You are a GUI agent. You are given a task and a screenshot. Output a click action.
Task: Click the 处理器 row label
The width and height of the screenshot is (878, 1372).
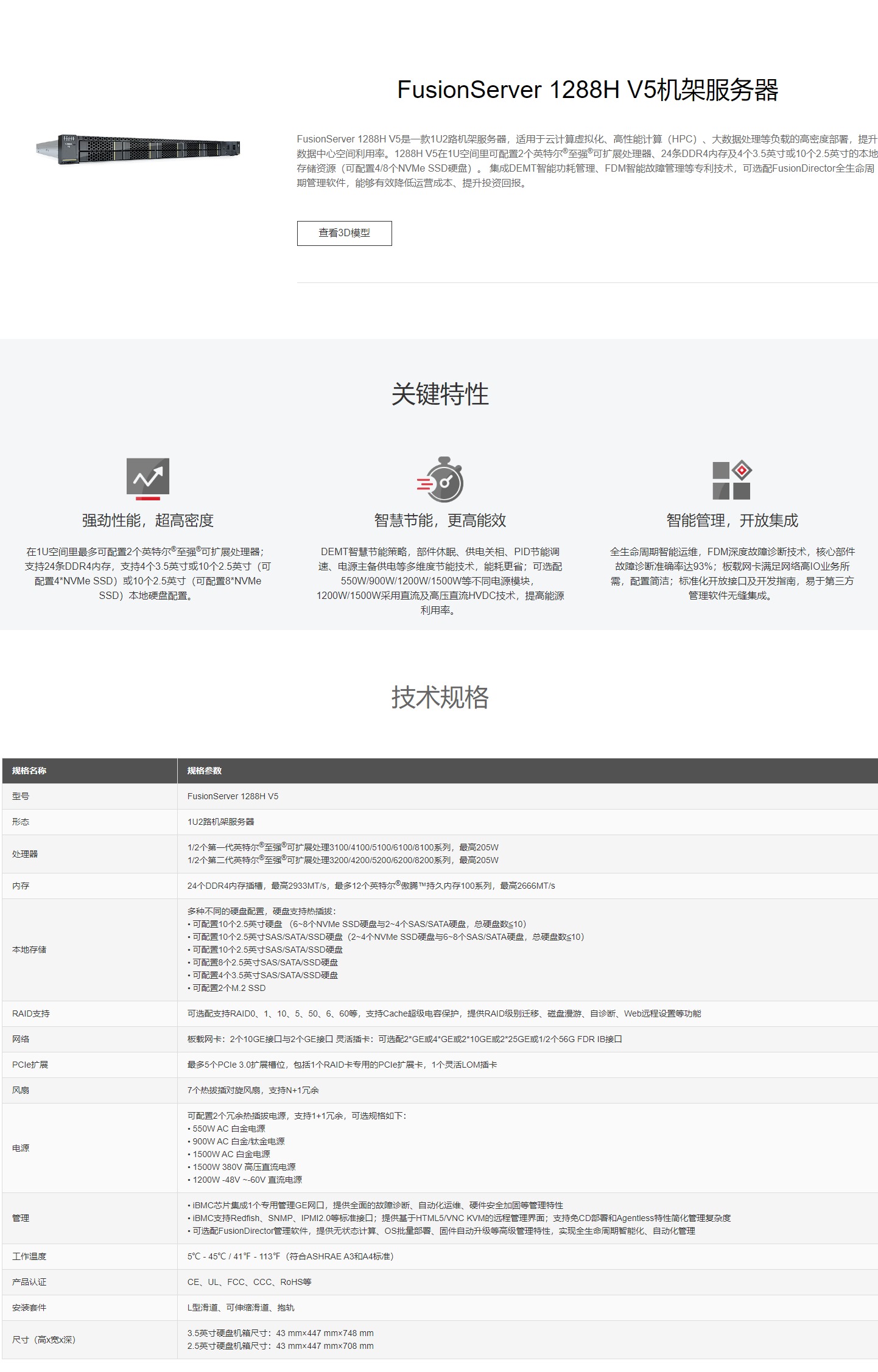coord(25,854)
